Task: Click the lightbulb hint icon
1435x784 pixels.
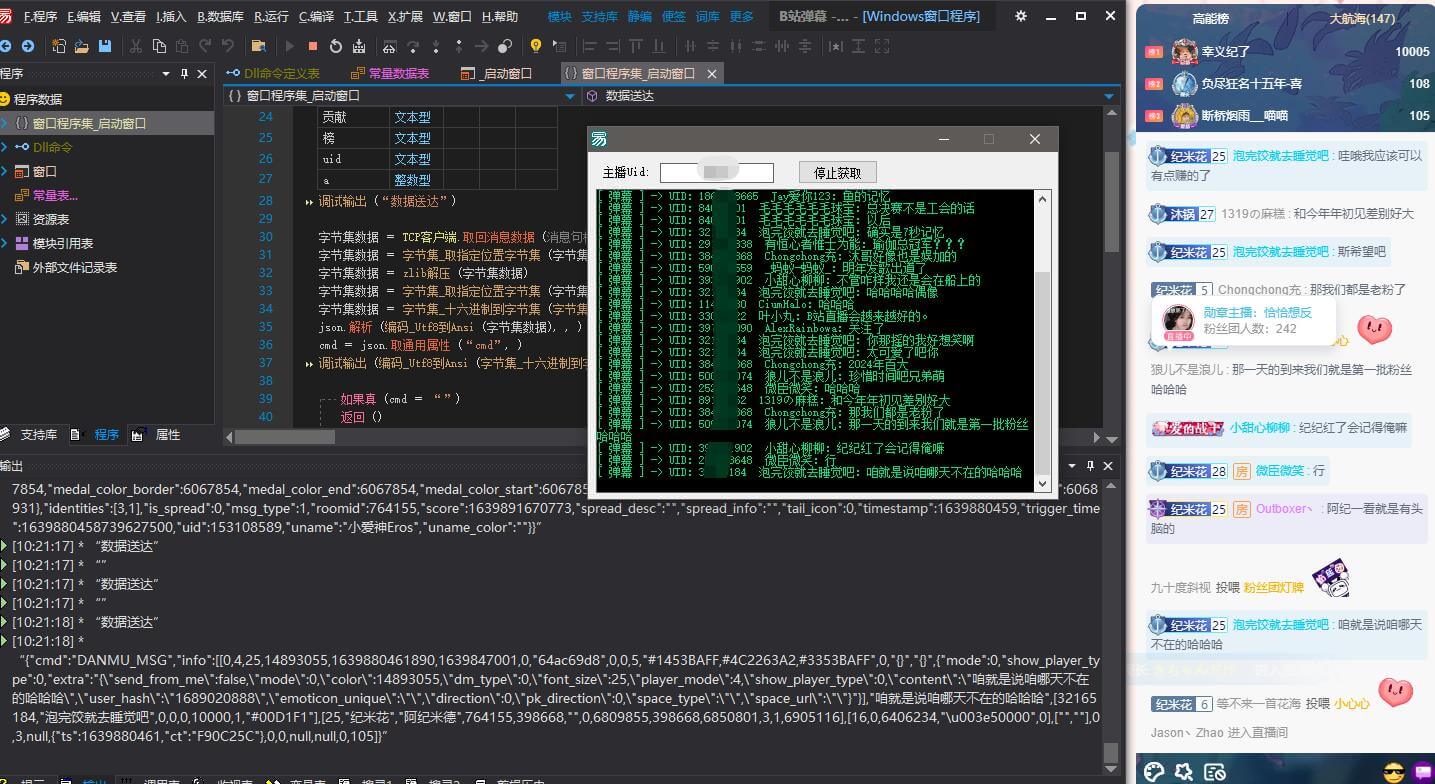Action: 536,46
